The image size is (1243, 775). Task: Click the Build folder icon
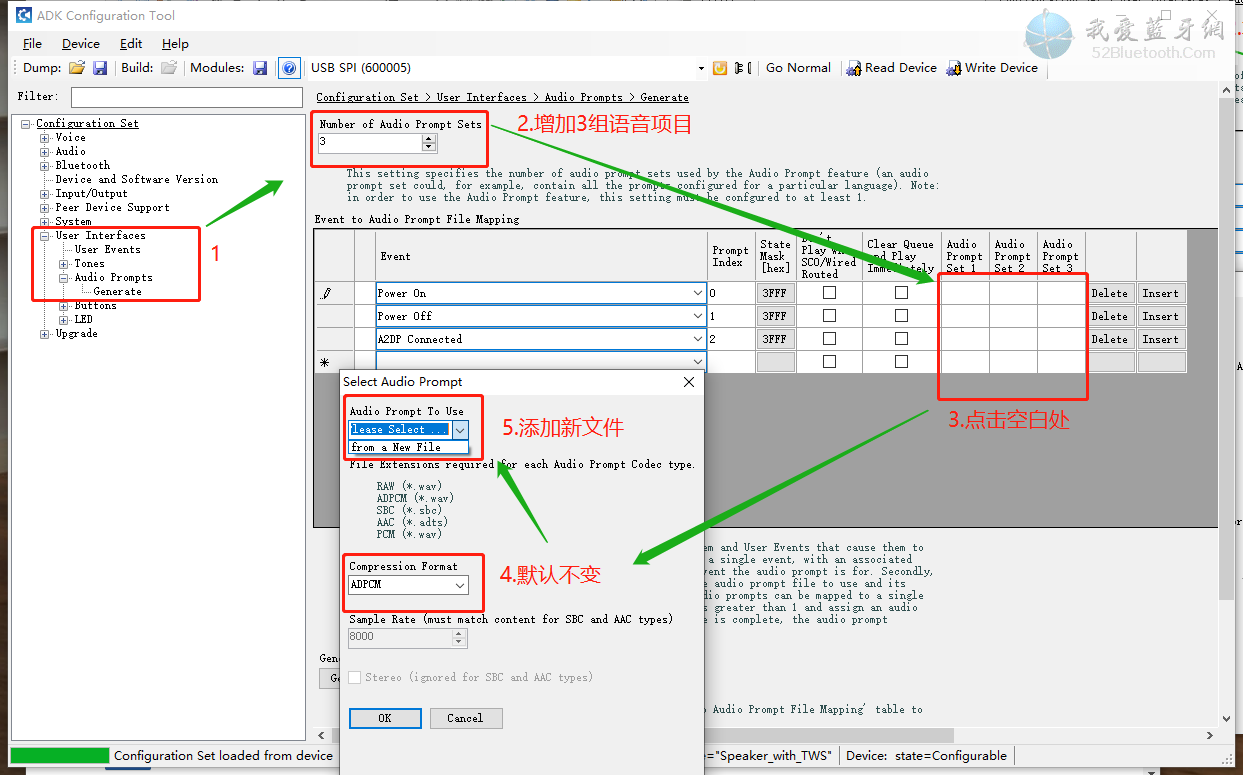tap(169, 68)
